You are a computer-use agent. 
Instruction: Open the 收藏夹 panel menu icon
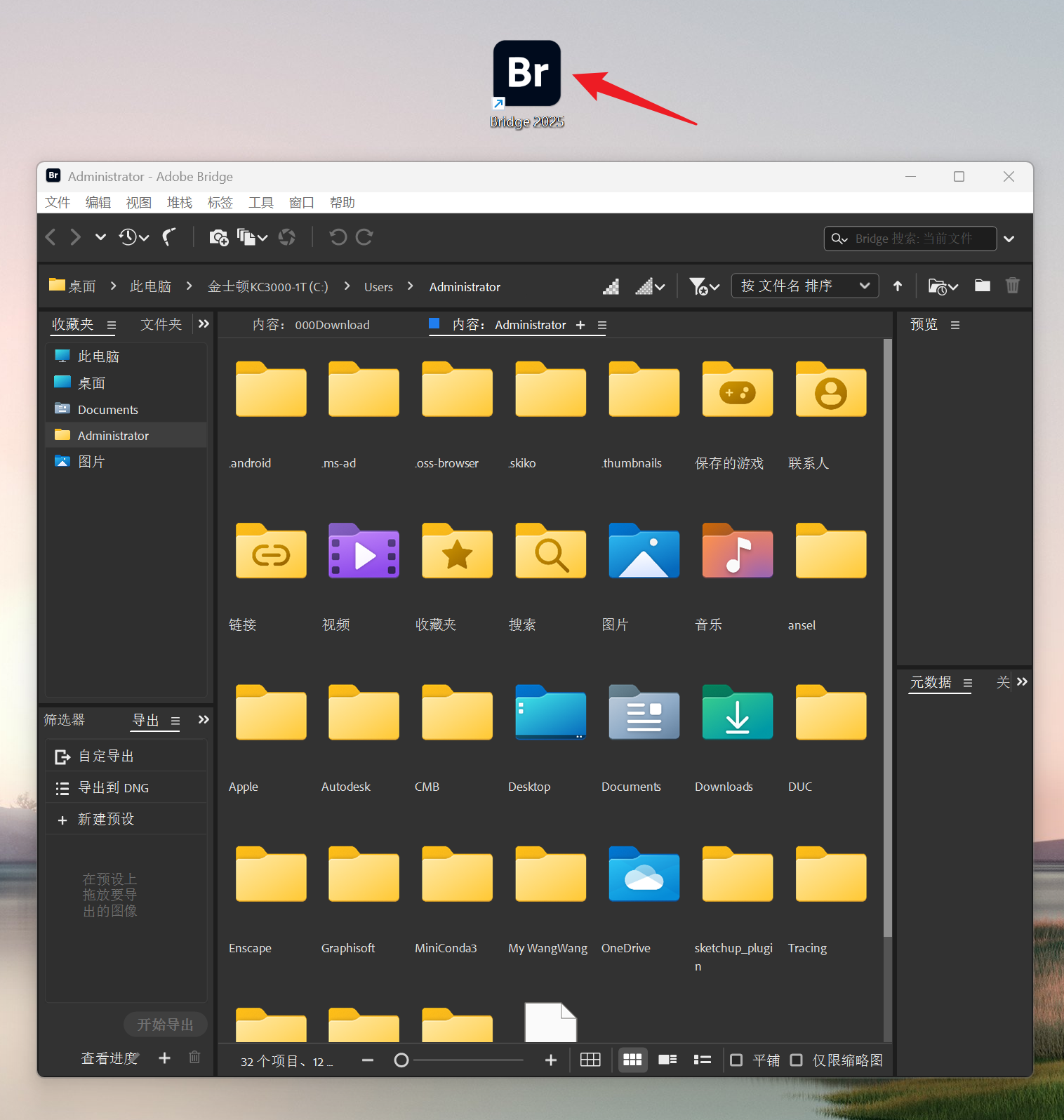pyautogui.click(x=112, y=325)
